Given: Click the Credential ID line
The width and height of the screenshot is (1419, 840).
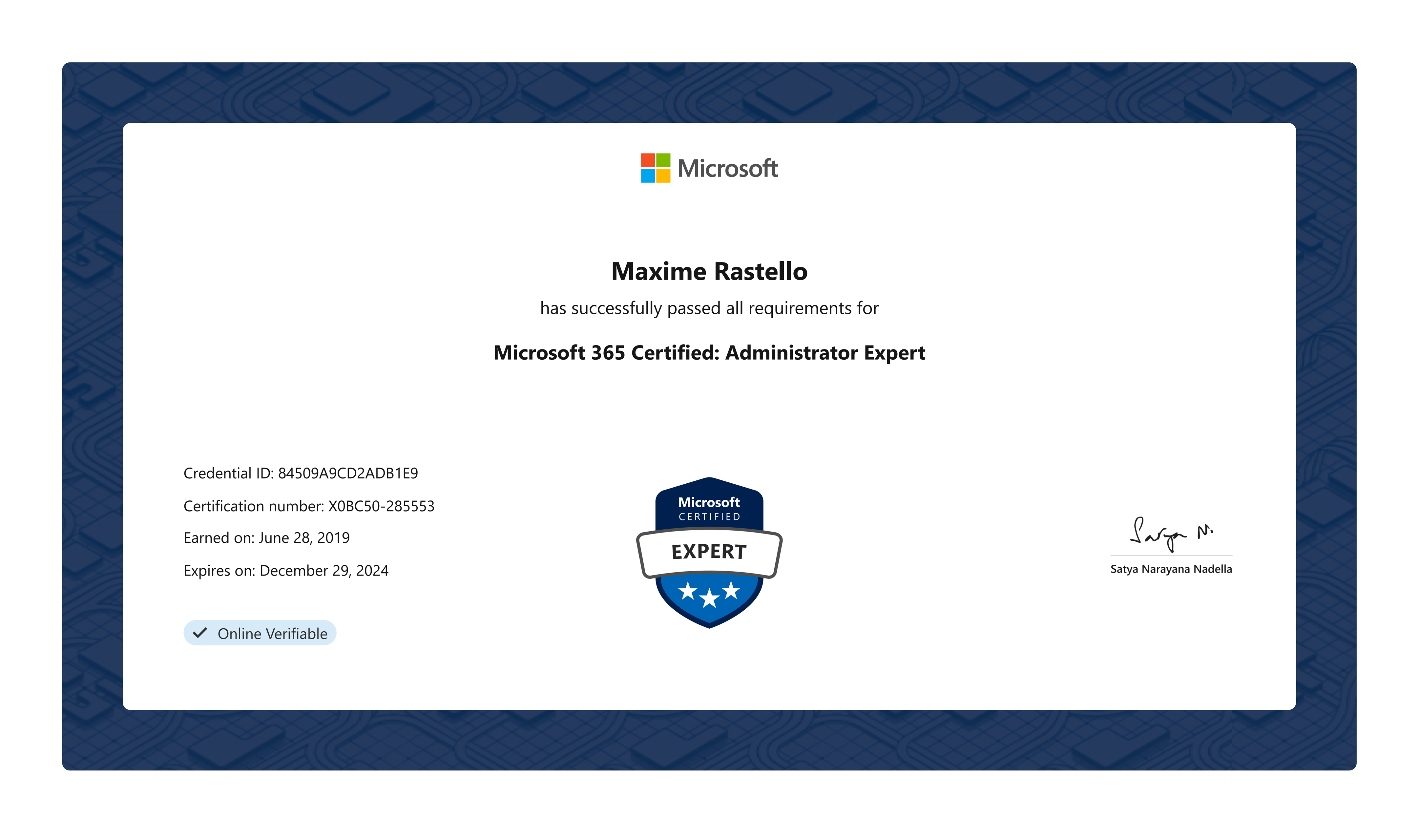Looking at the screenshot, I should (301, 473).
